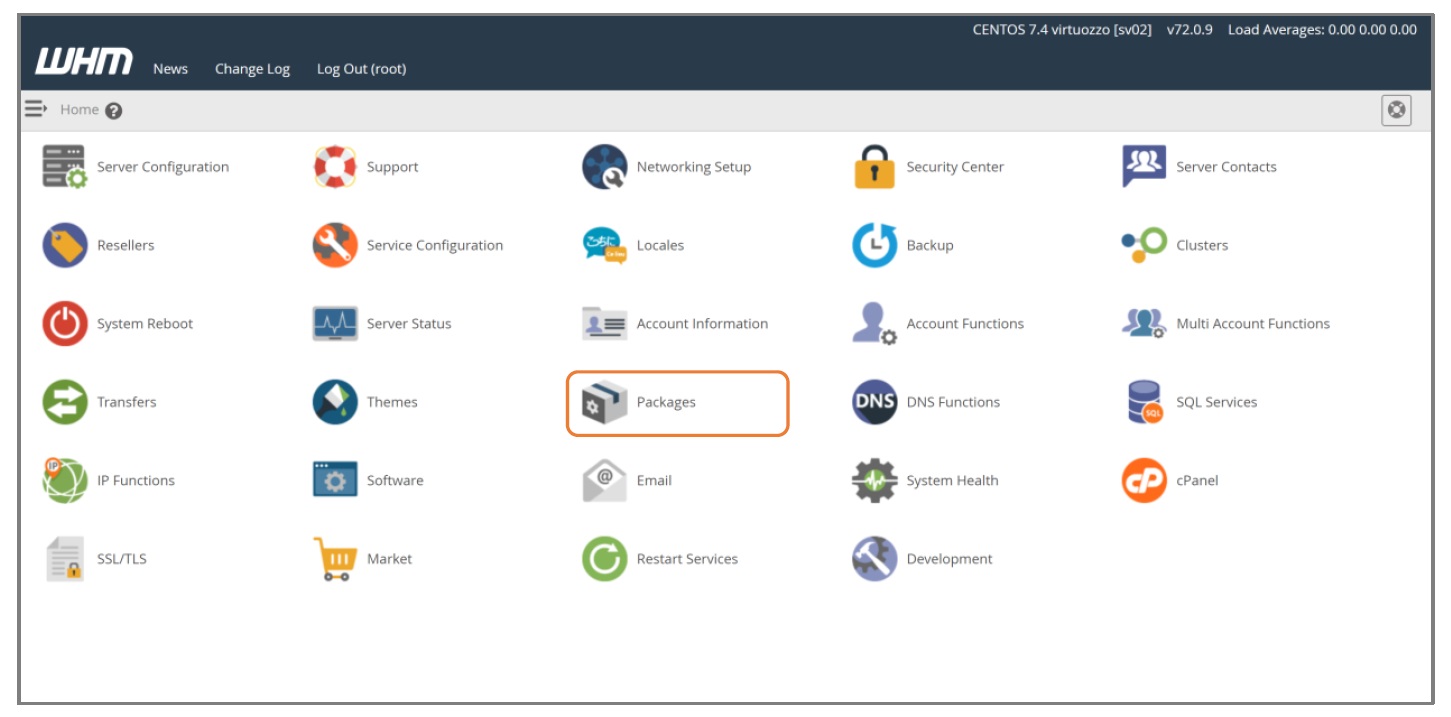This screenshot has height=717, width=1451.
Task: Click the Account Information card icon
Action: [x=605, y=324]
